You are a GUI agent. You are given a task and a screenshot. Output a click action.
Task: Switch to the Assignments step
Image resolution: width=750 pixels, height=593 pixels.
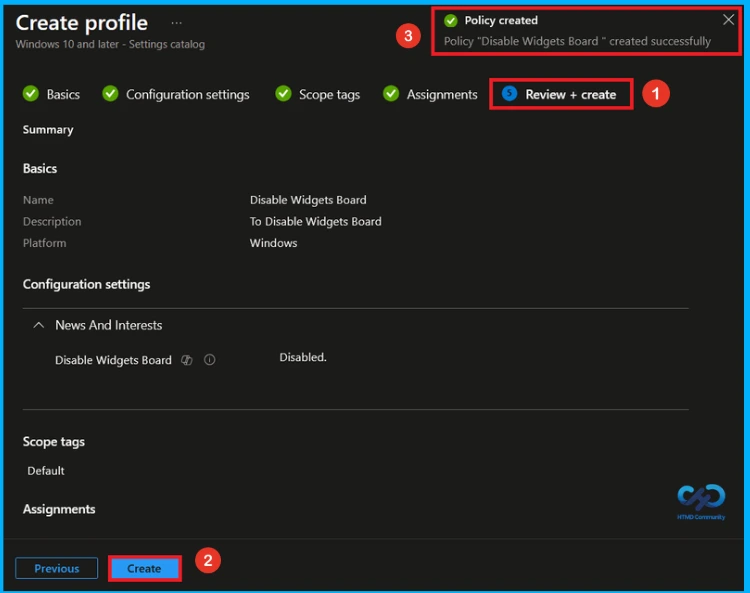[x=430, y=94]
